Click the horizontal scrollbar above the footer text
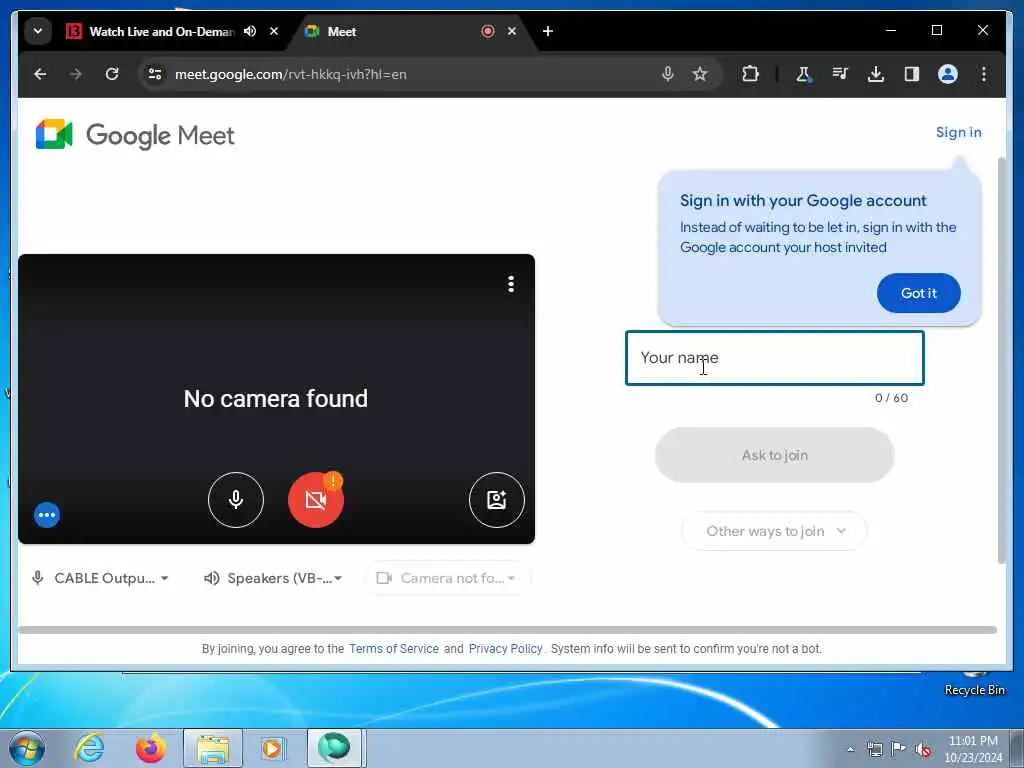This screenshot has width=1024, height=768. pos(507,630)
